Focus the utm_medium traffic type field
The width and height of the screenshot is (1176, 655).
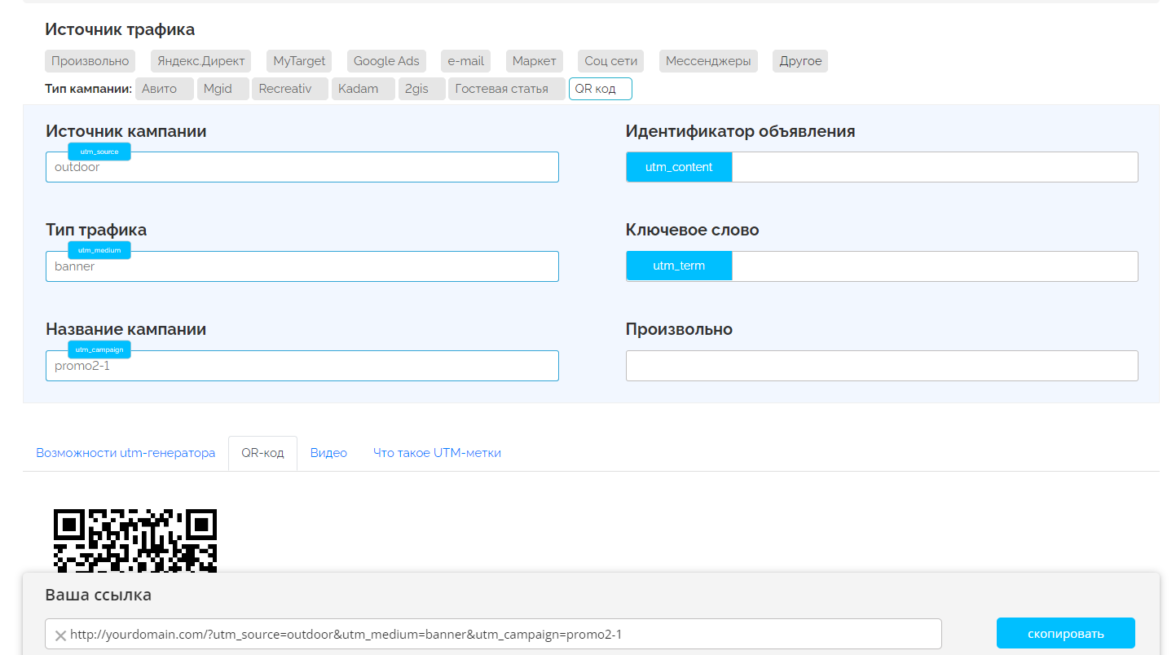(x=301, y=267)
